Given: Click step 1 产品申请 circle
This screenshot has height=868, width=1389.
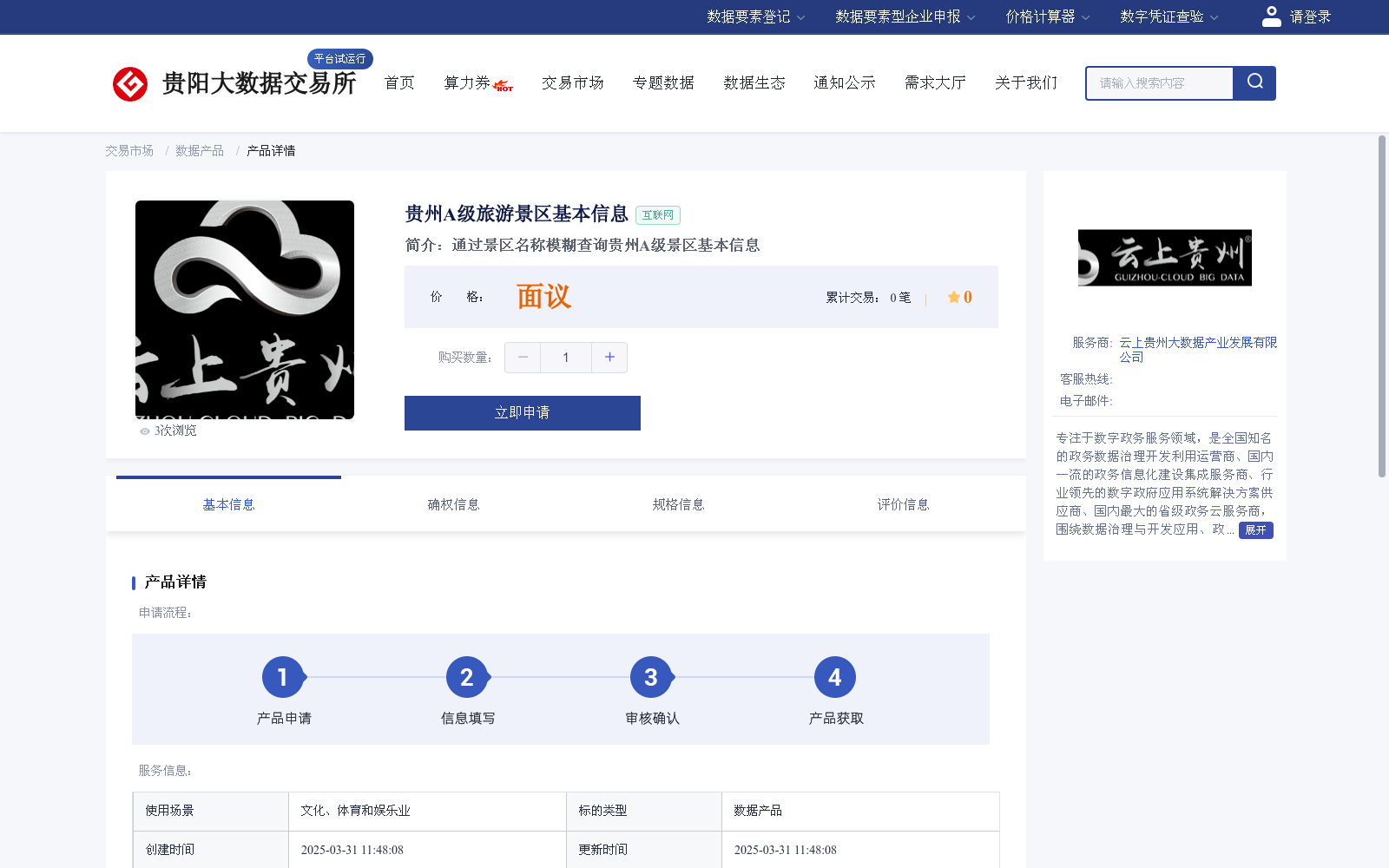Looking at the screenshot, I should pos(283,677).
